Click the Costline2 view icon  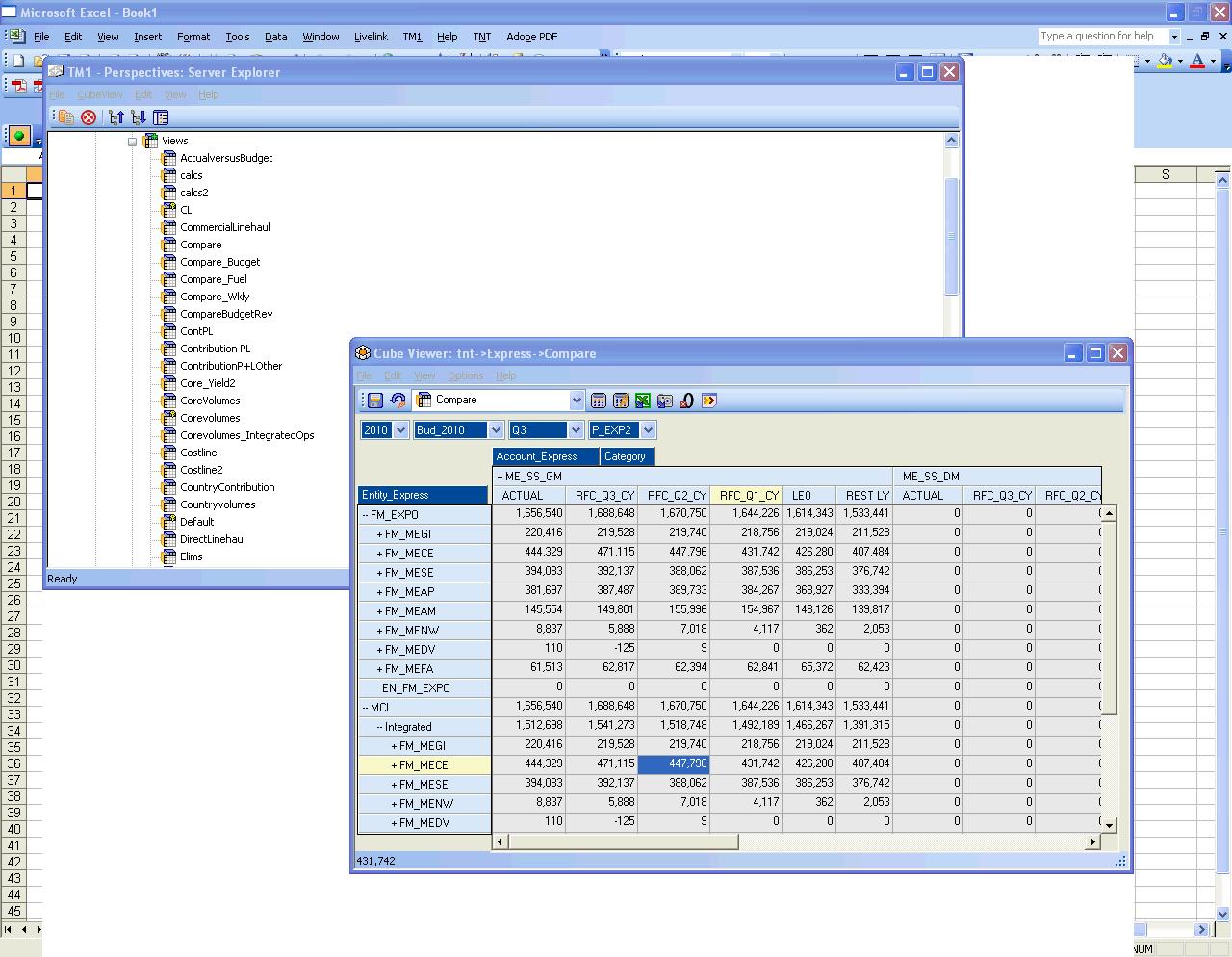point(169,470)
